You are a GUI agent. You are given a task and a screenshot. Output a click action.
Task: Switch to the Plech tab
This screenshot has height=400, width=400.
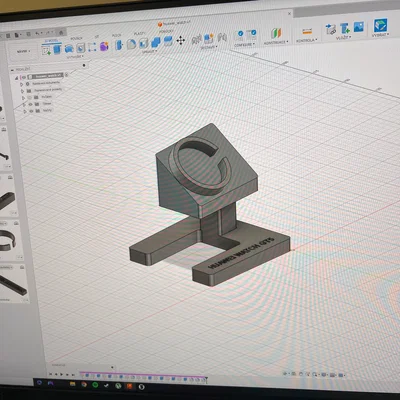point(117,35)
